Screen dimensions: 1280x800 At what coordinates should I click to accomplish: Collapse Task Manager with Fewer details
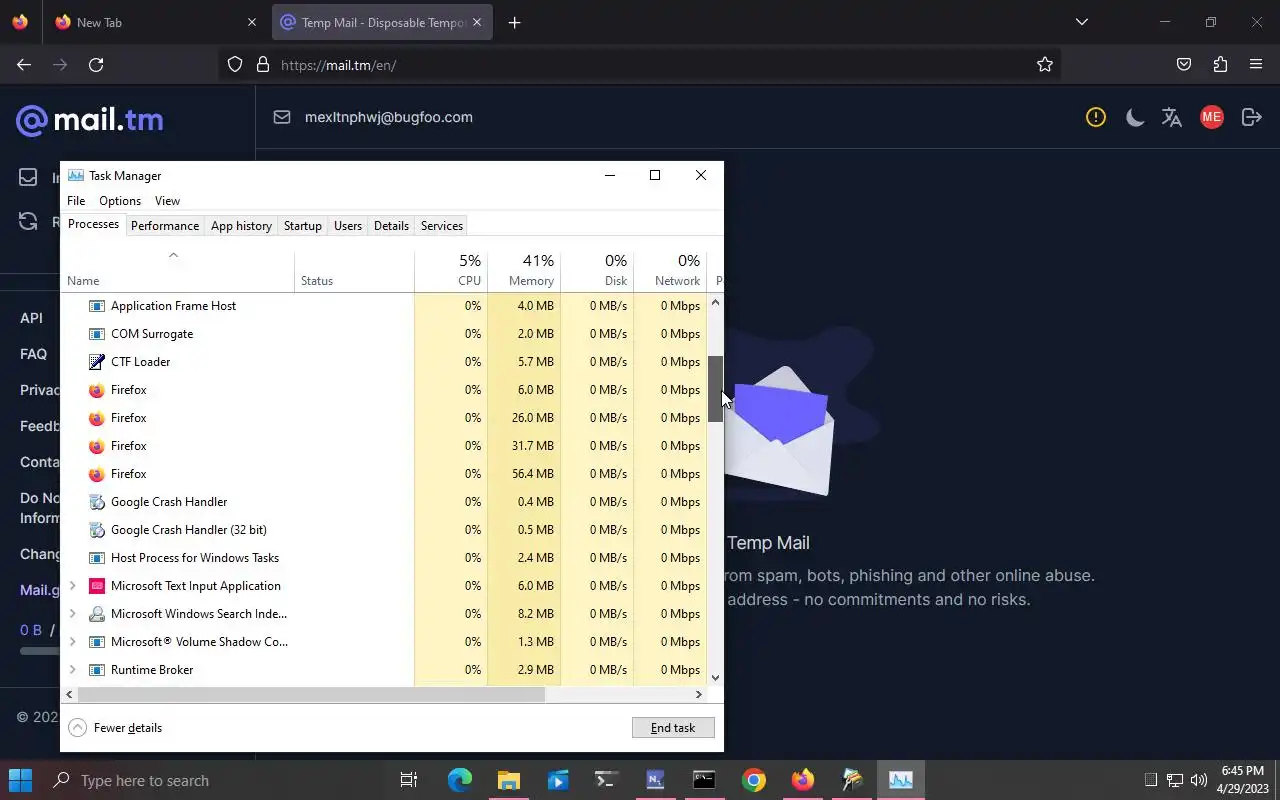116,728
